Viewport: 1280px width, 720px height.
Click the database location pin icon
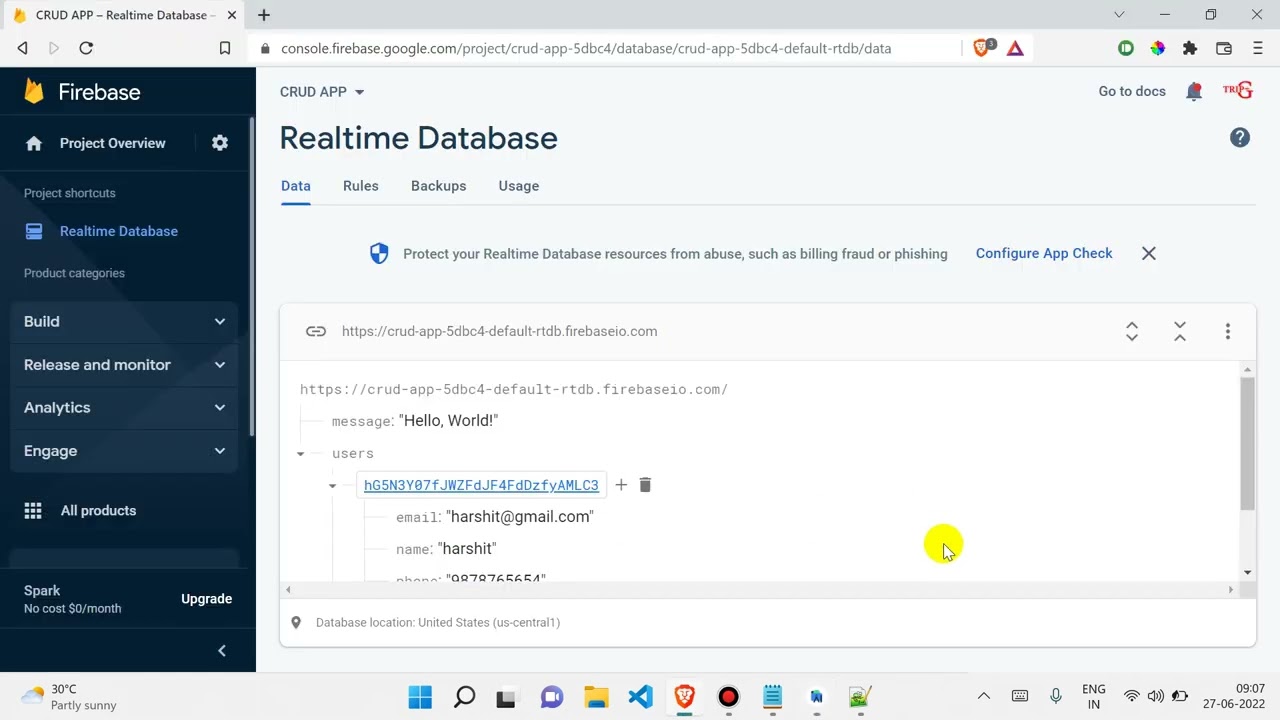296,622
